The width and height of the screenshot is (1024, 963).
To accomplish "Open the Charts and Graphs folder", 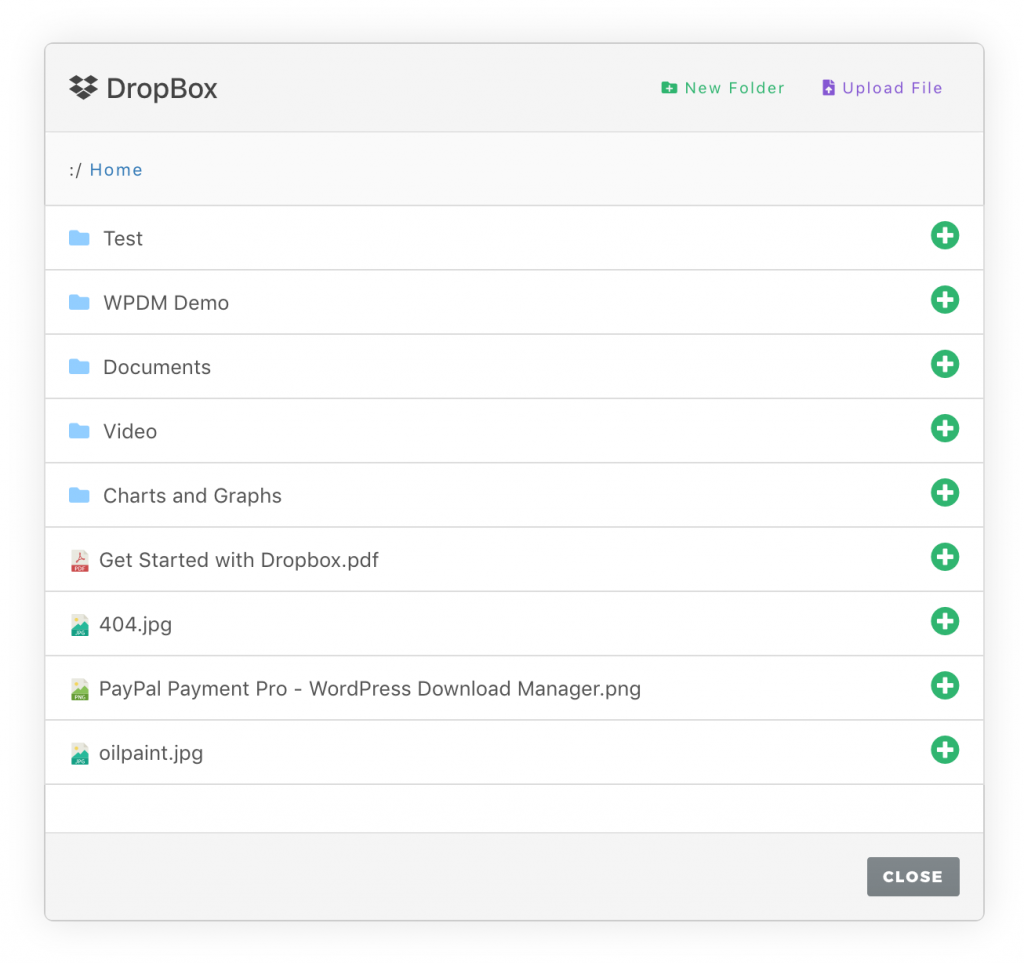I will click(x=192, y=495).
